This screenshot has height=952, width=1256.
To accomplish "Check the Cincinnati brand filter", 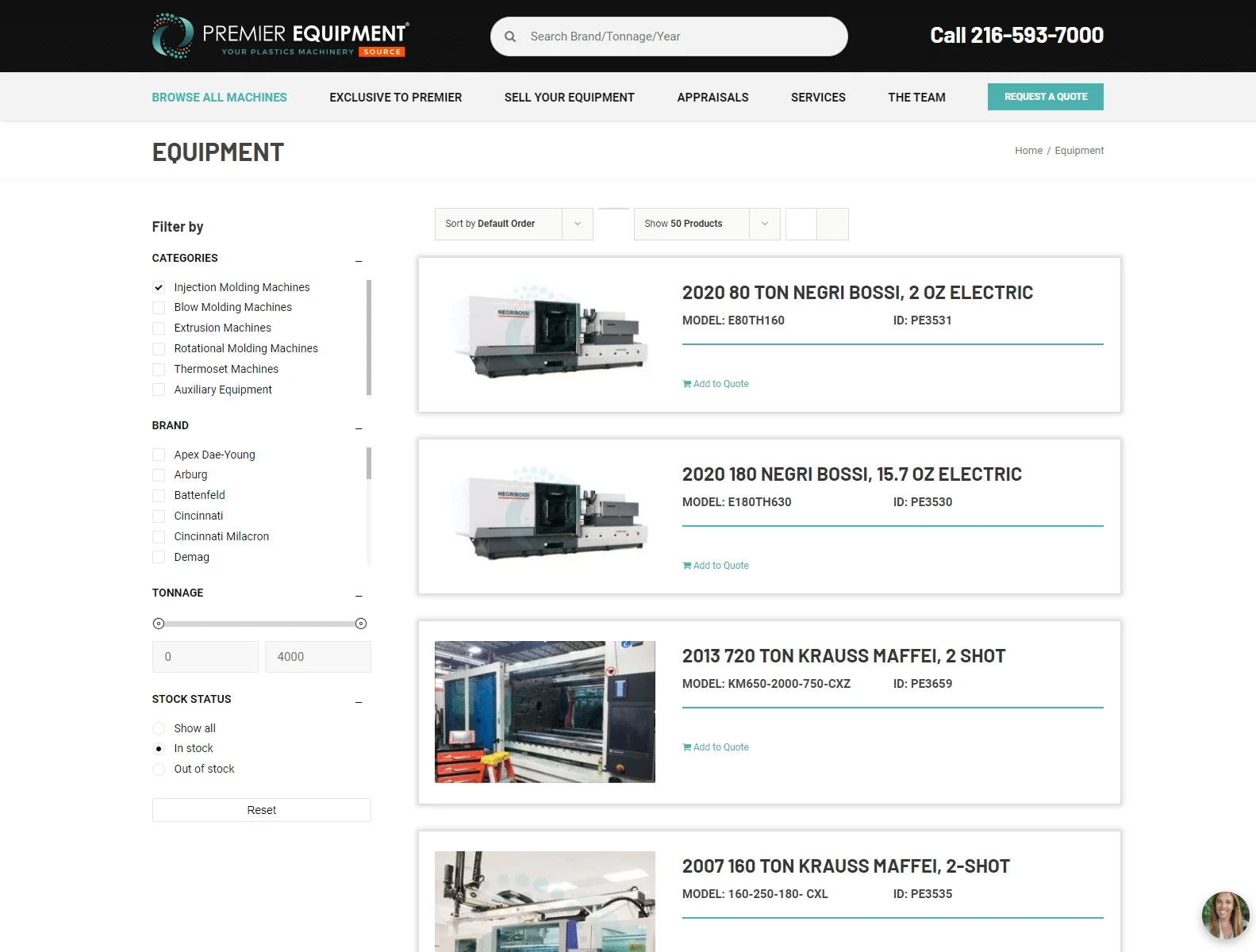I will point(159,516).
